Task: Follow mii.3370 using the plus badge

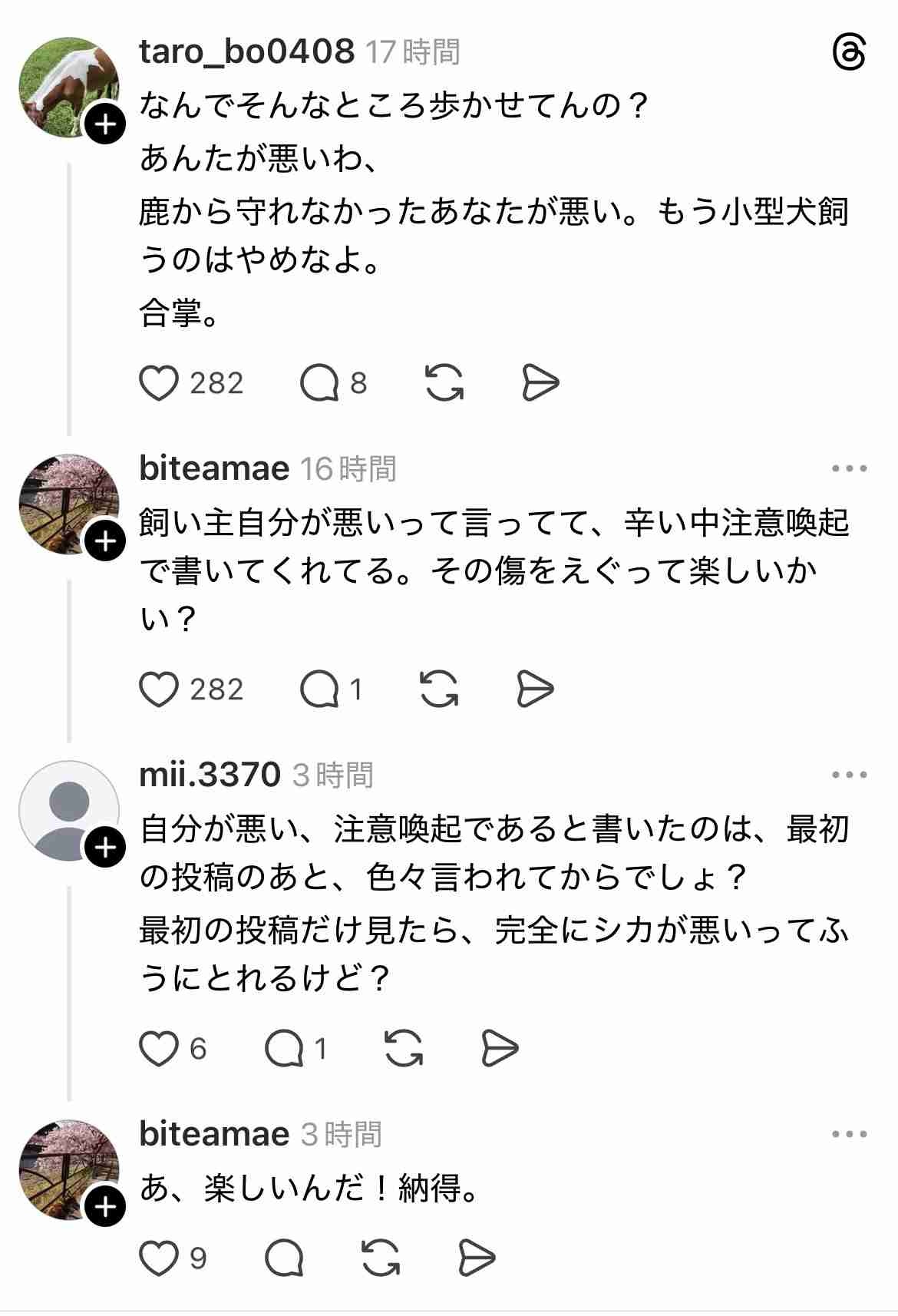Action: 105,848
